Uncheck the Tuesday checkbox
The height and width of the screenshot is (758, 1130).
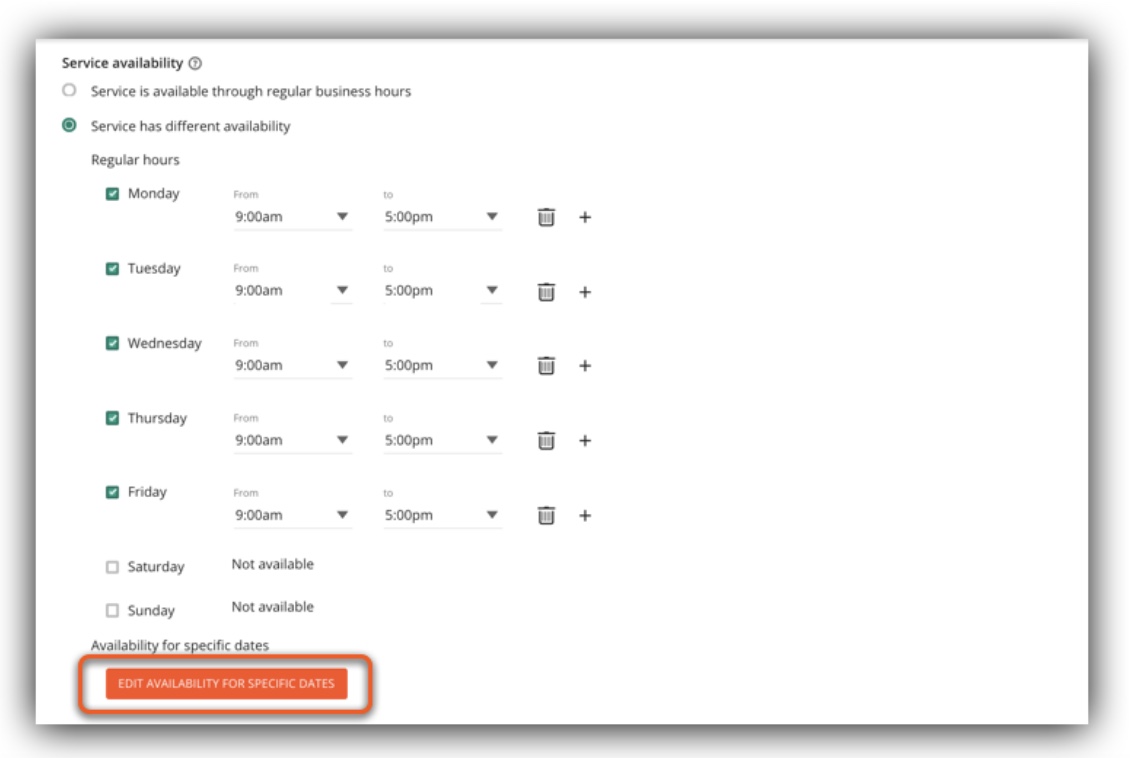pyautogui.click(x=112, y=269)
